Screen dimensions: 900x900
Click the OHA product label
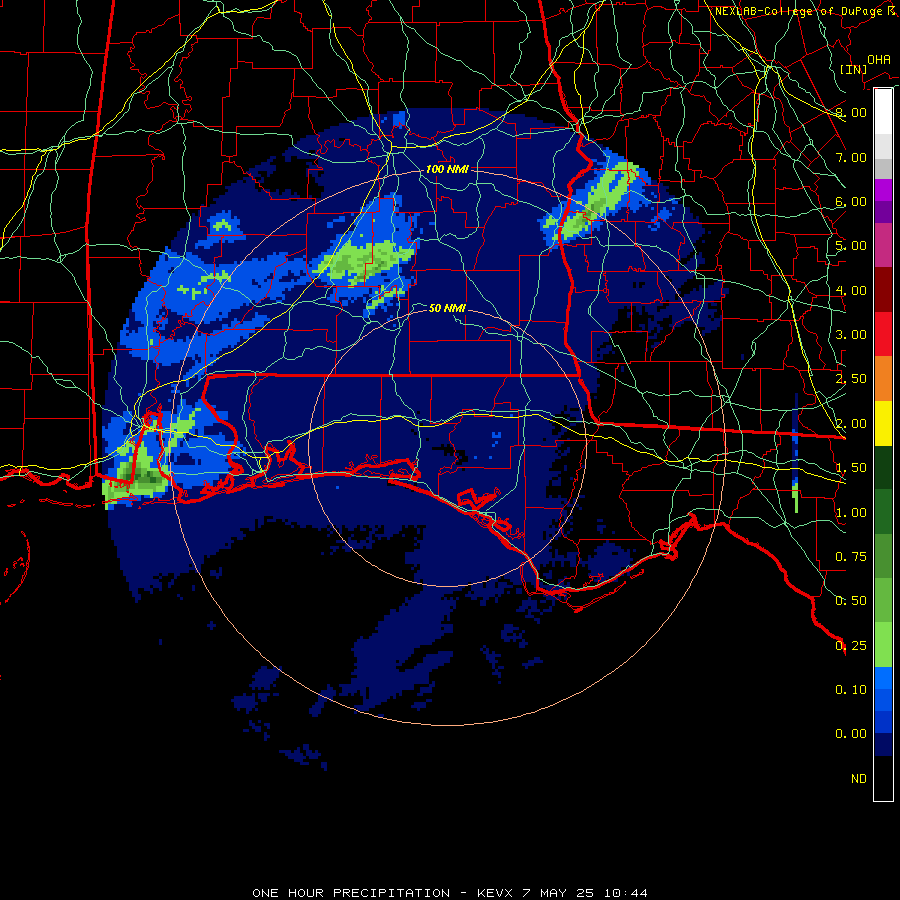pyautogui.click(x=879, y=60)
